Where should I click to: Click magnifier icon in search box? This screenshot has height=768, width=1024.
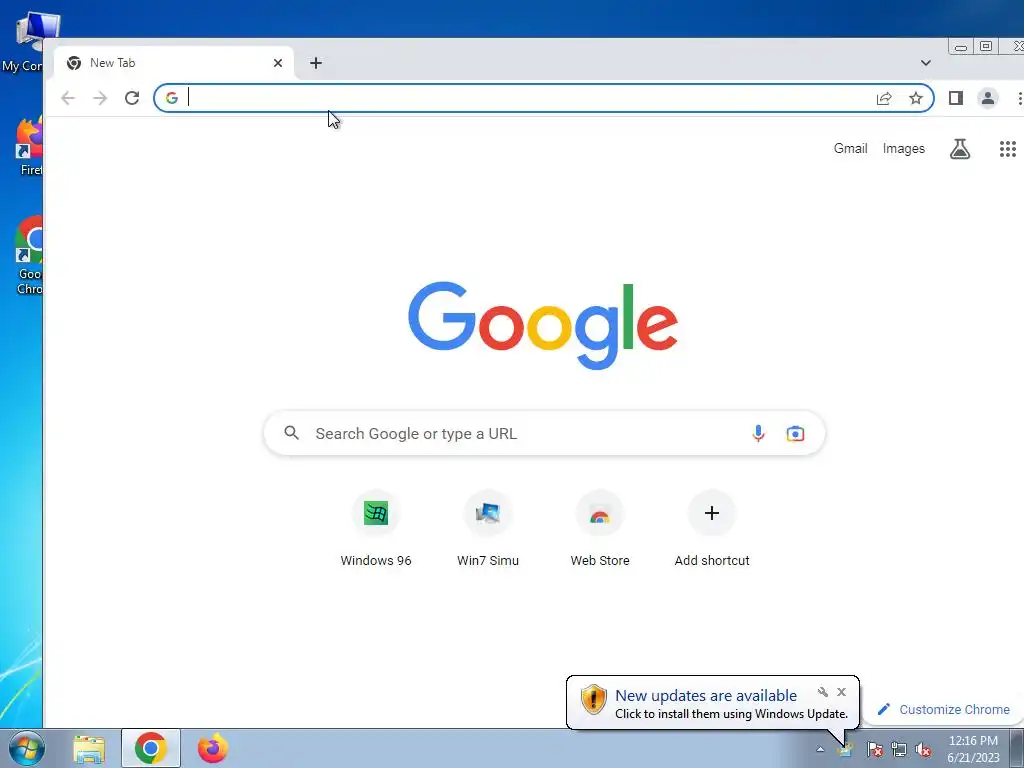pyautogui.click(x=291, y=433)
